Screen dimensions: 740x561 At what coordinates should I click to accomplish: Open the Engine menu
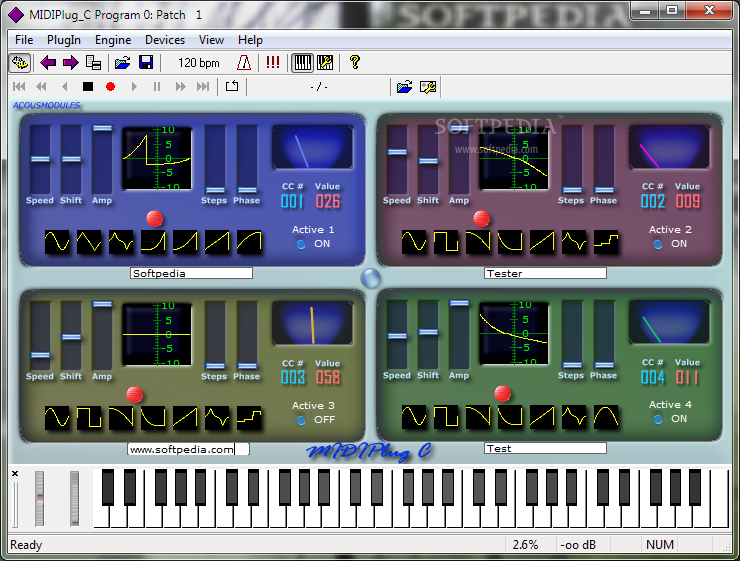[x=113, y=40]
